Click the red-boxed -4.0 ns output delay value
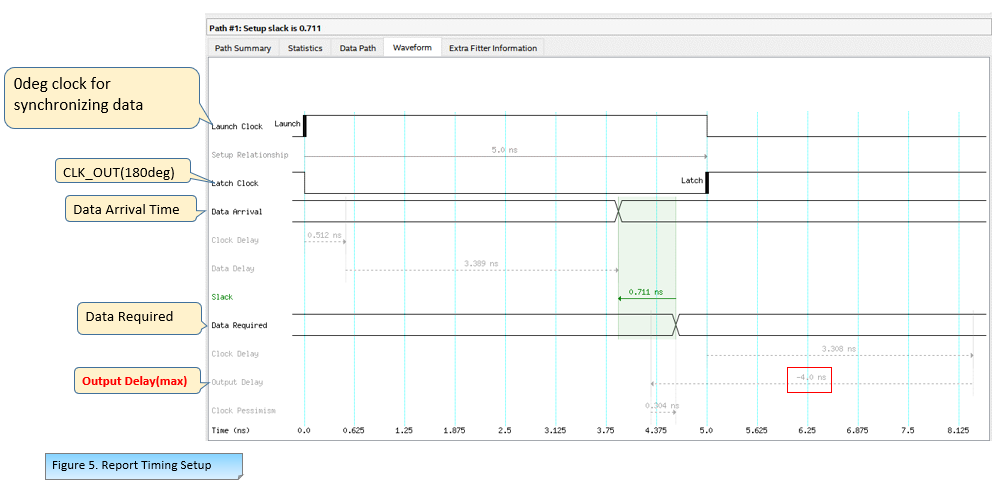Image resolution: width=998 pixels, height=486 pixels. (808, 378)
